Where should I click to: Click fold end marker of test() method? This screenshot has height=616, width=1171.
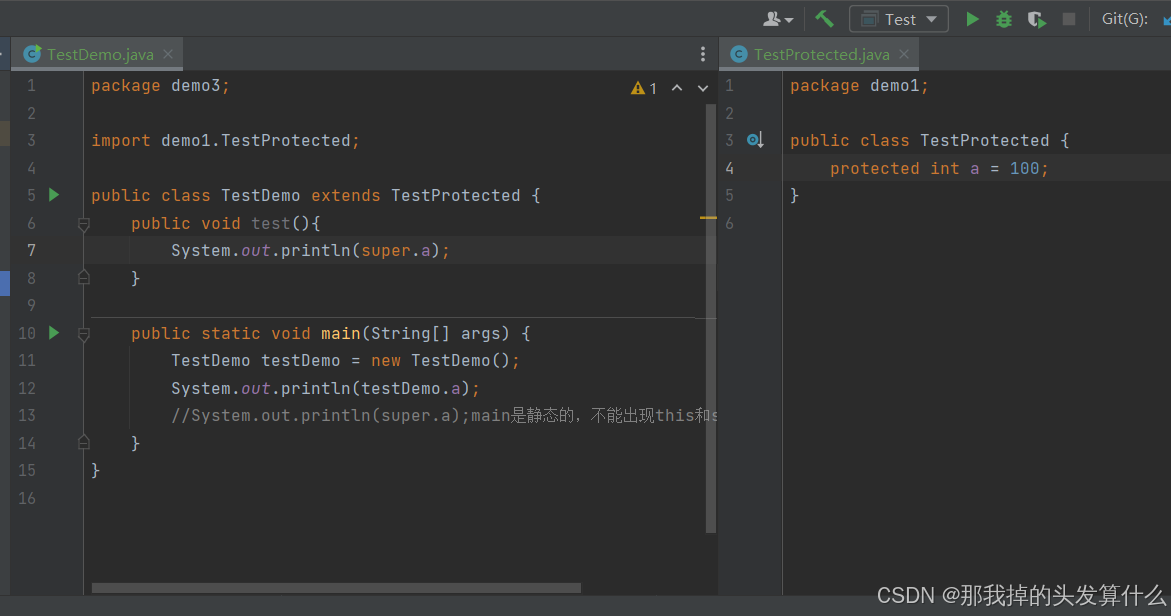click(84, 278)
